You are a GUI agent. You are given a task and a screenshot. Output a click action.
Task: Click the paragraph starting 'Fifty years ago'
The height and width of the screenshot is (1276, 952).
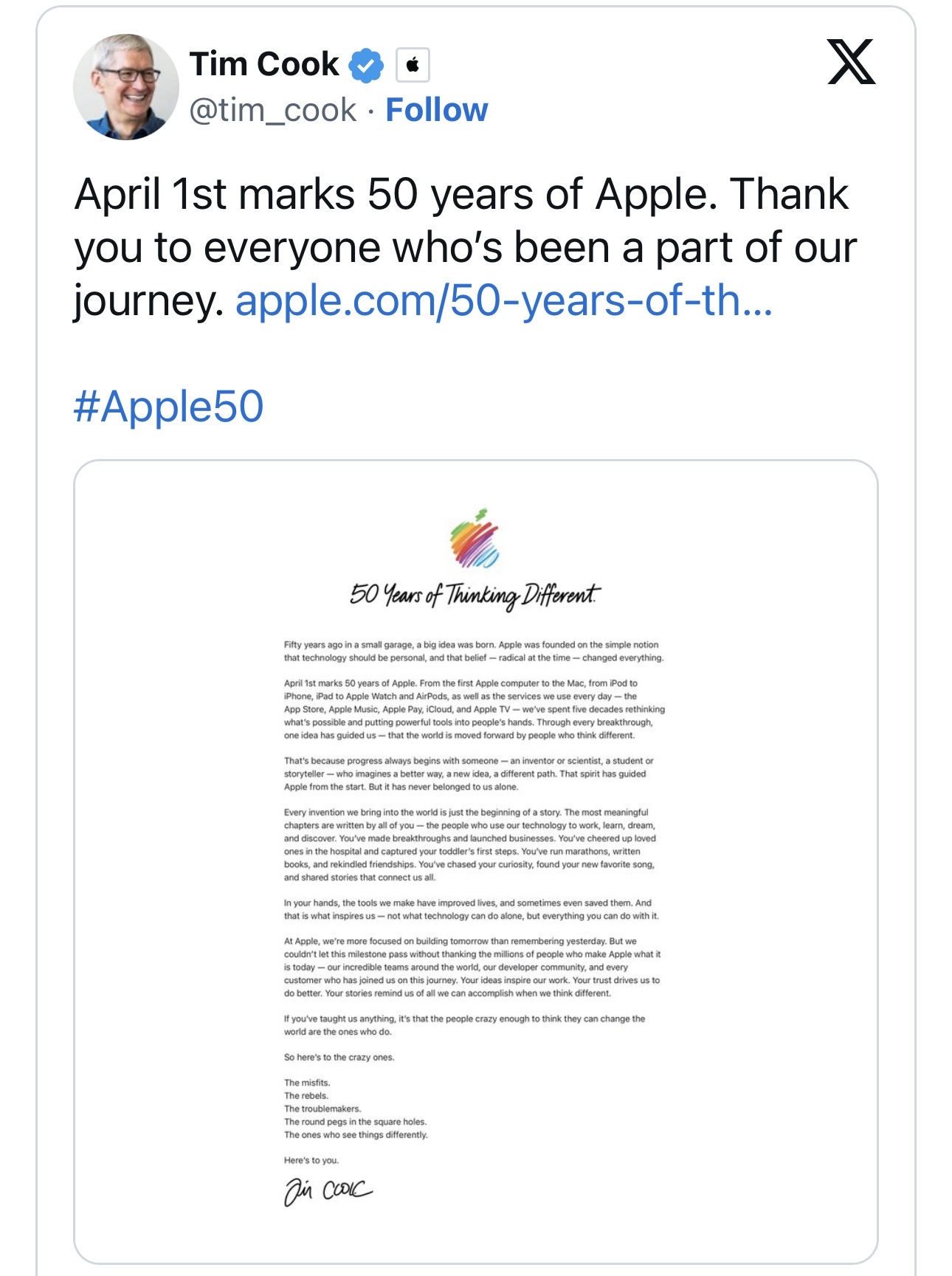[x=473, y=651]
